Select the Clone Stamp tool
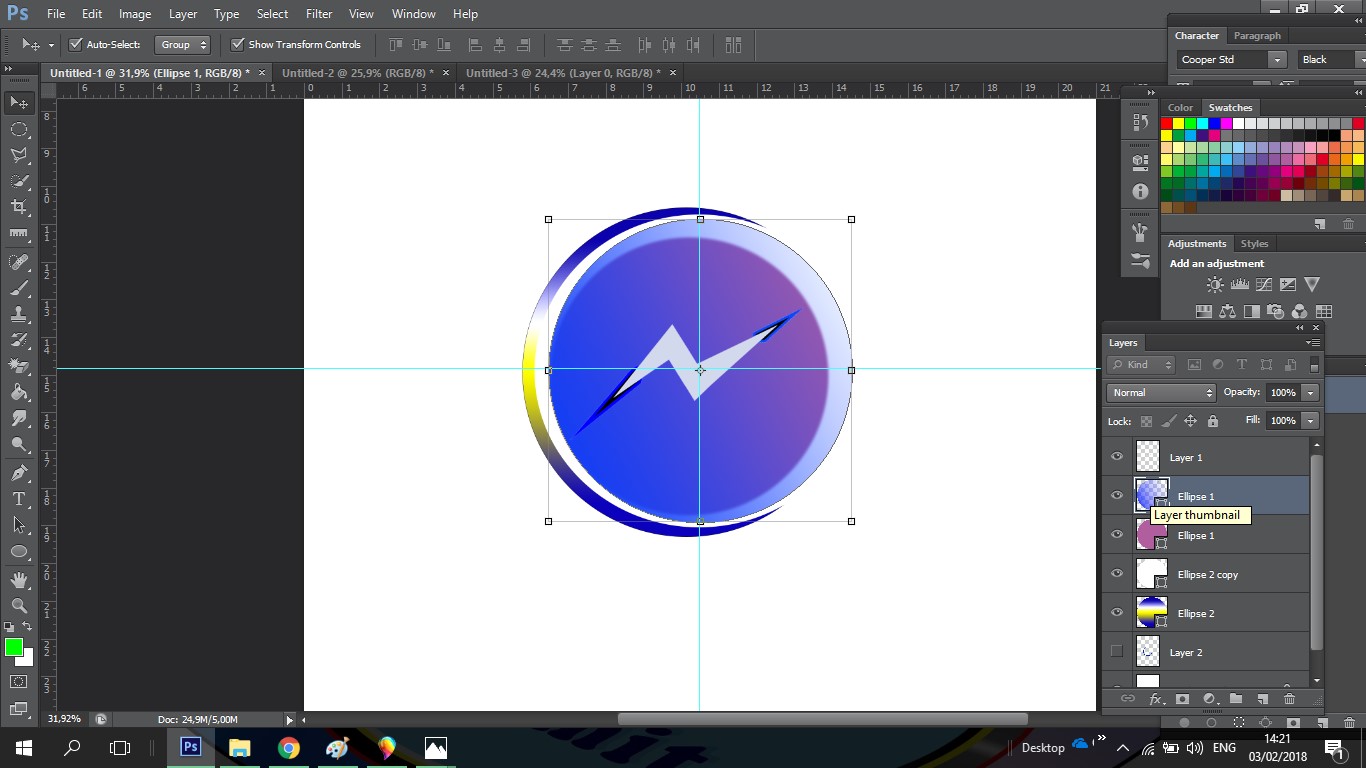 pos(19,314)
